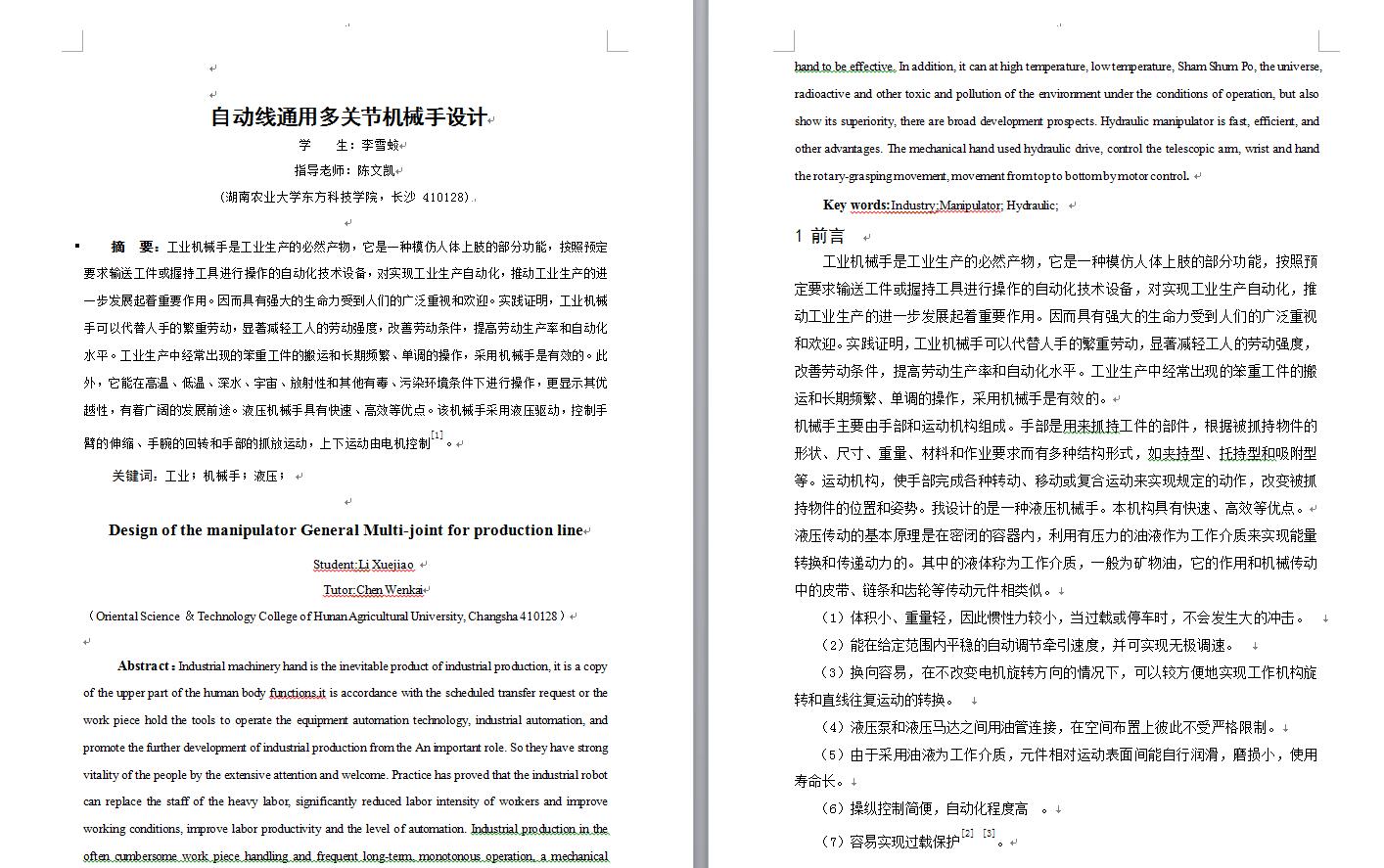Click the sentence starting 液压传动的基本原理
This screenshot has width=1384, height=868.
click(1055, 563)
